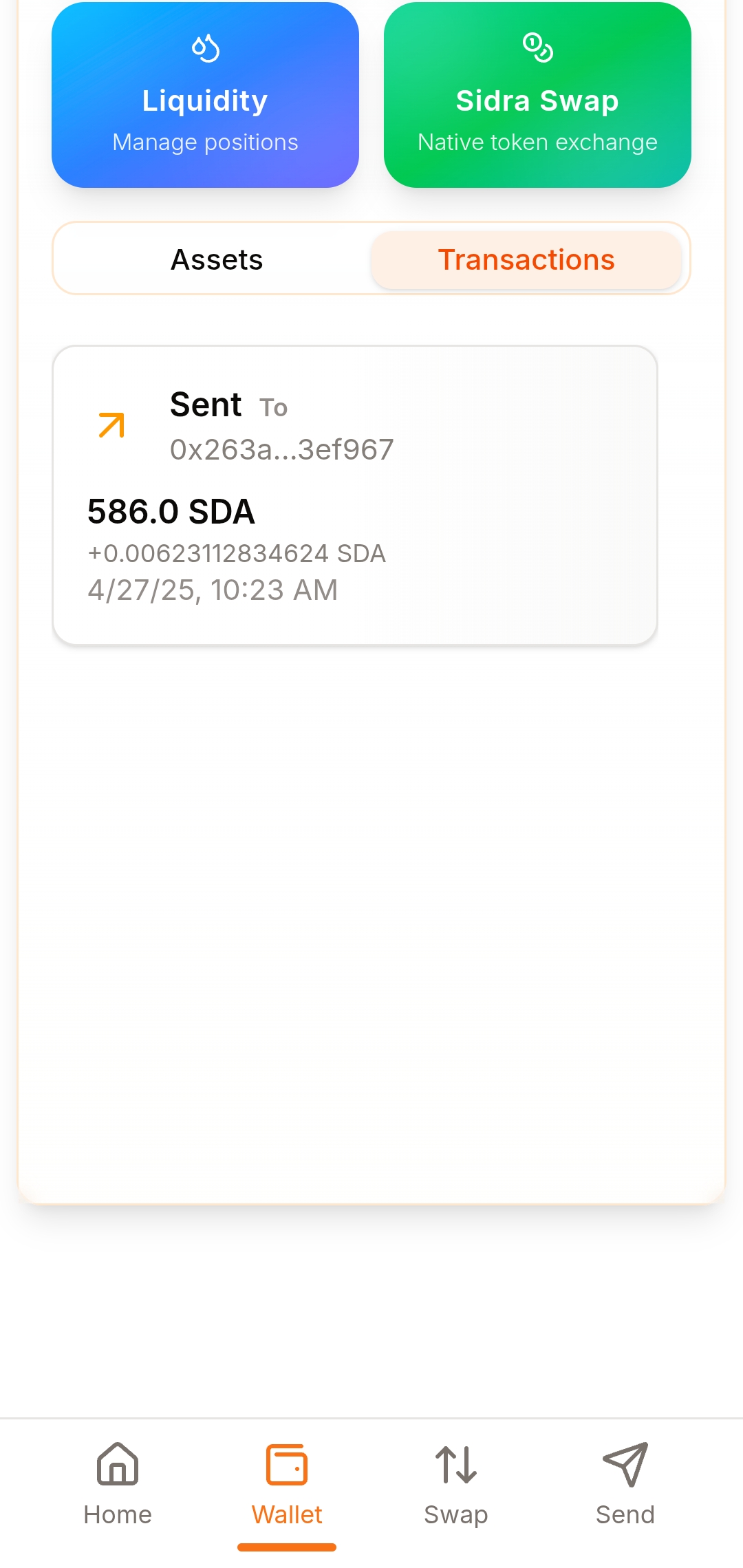
Task: Click recipient address 0x263a...3ef967
Action: click(x=281, y=450)
